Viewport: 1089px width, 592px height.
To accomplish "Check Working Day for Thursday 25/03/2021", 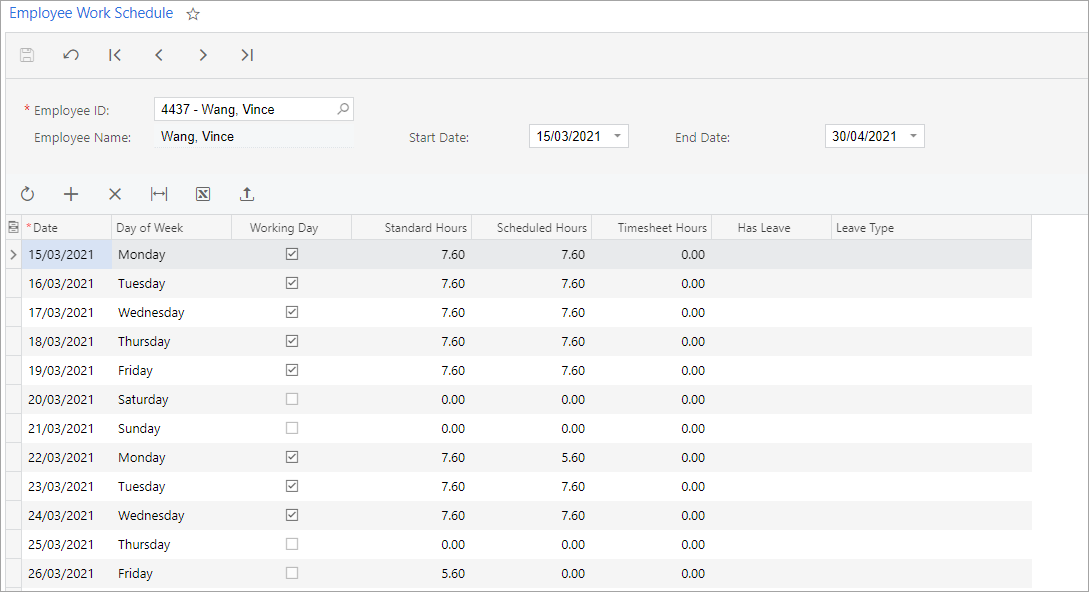I will (x=292, y=544).
